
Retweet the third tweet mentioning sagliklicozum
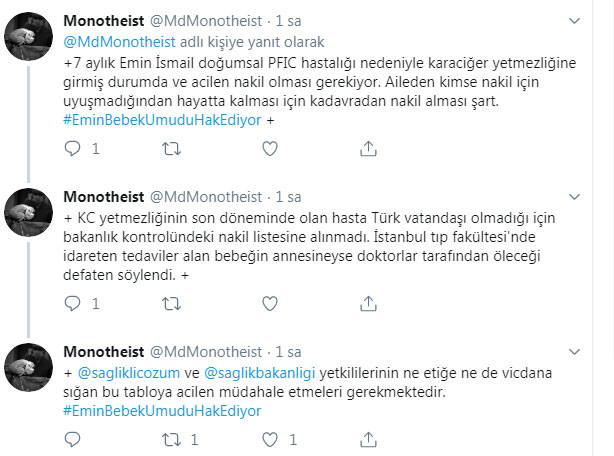[x=172, y=439]
